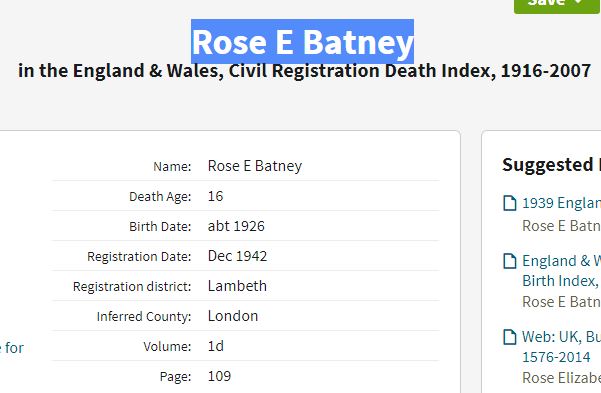Image resolution: width=601 pixels, height=393 pixels.
Task: Click the Registration district value Lambeth
Action: (237, 286)
